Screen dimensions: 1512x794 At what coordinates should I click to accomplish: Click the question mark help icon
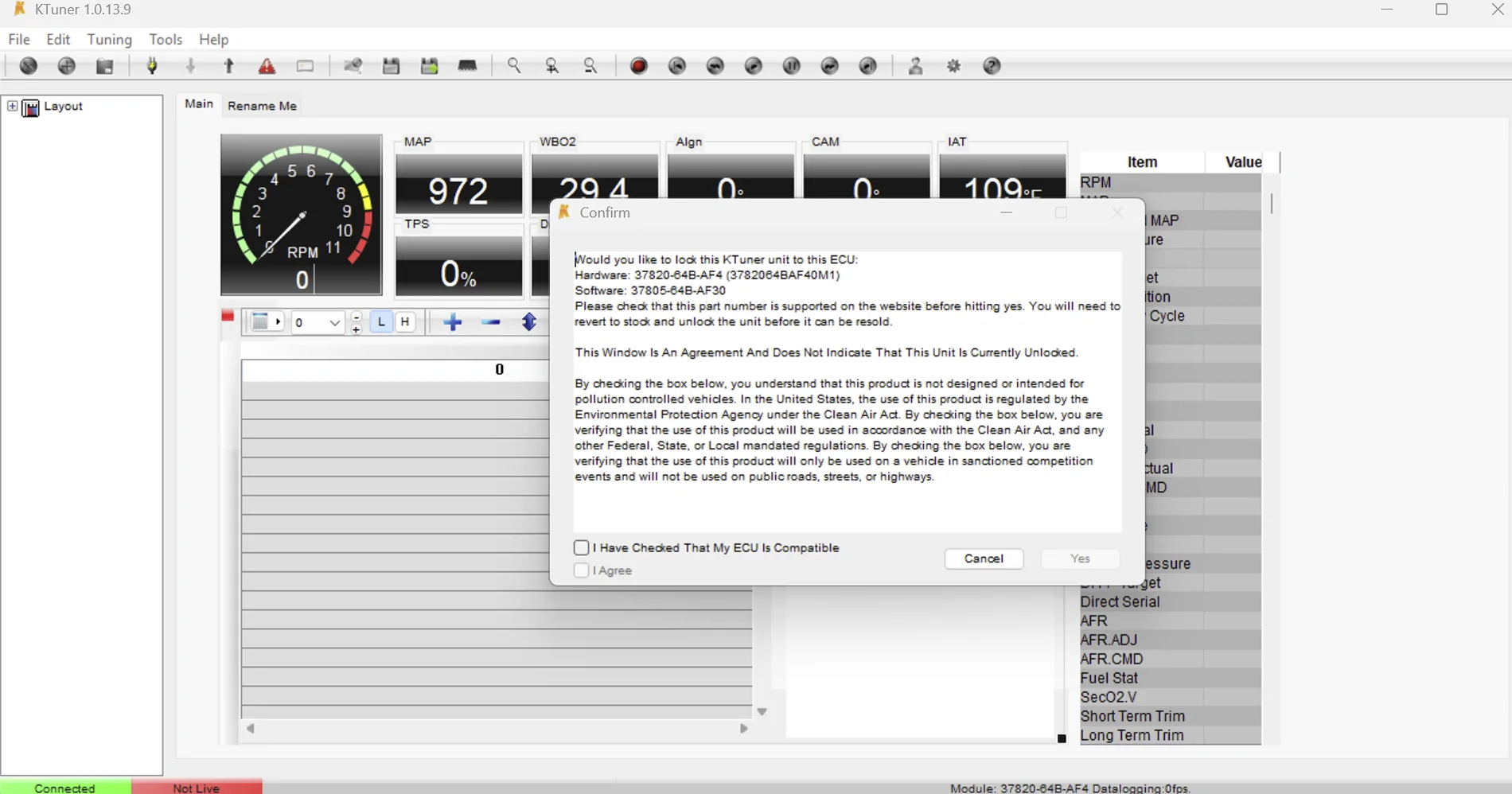click(x=992, y=66)
